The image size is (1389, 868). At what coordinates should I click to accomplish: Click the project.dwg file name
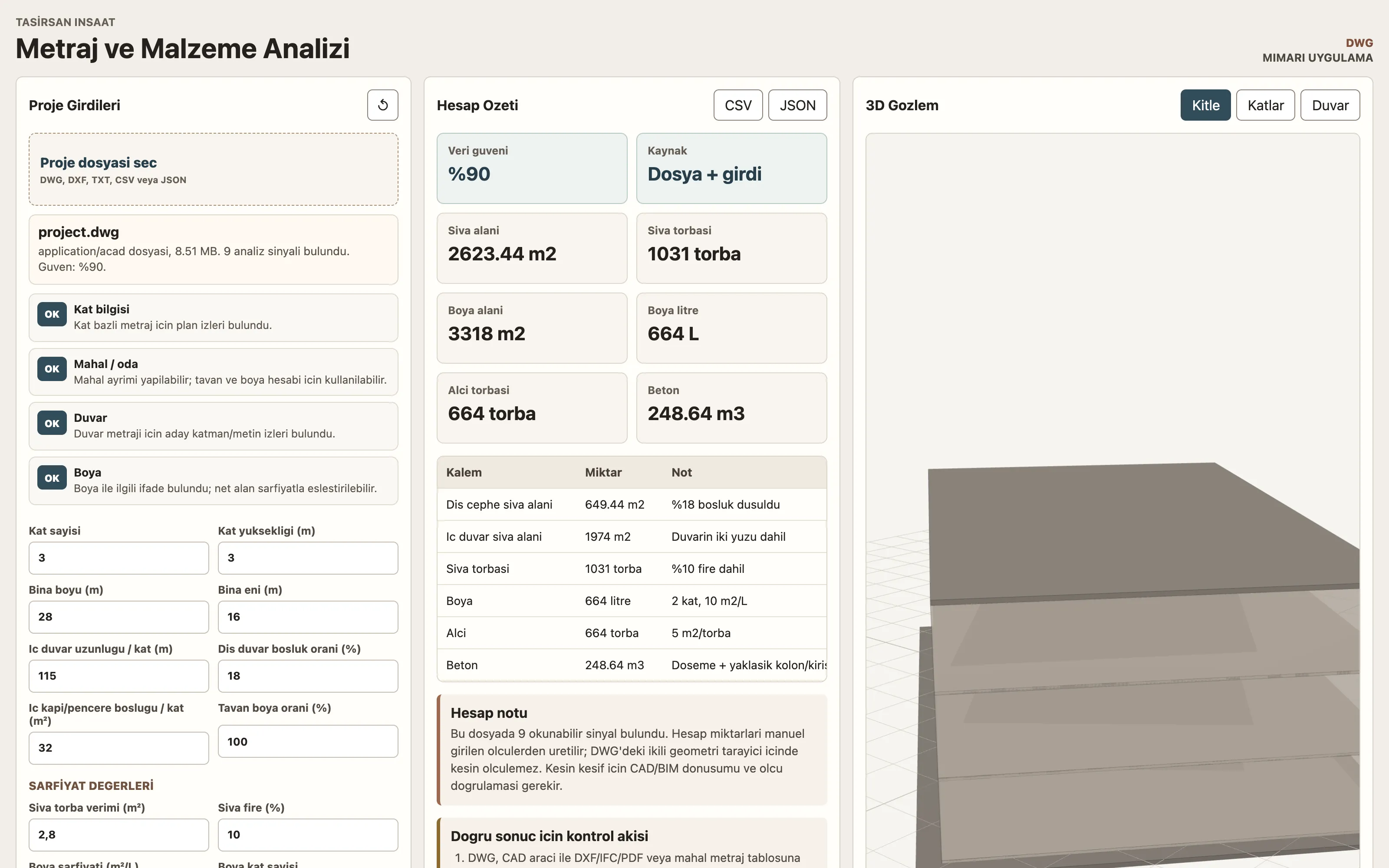point(79,233)
